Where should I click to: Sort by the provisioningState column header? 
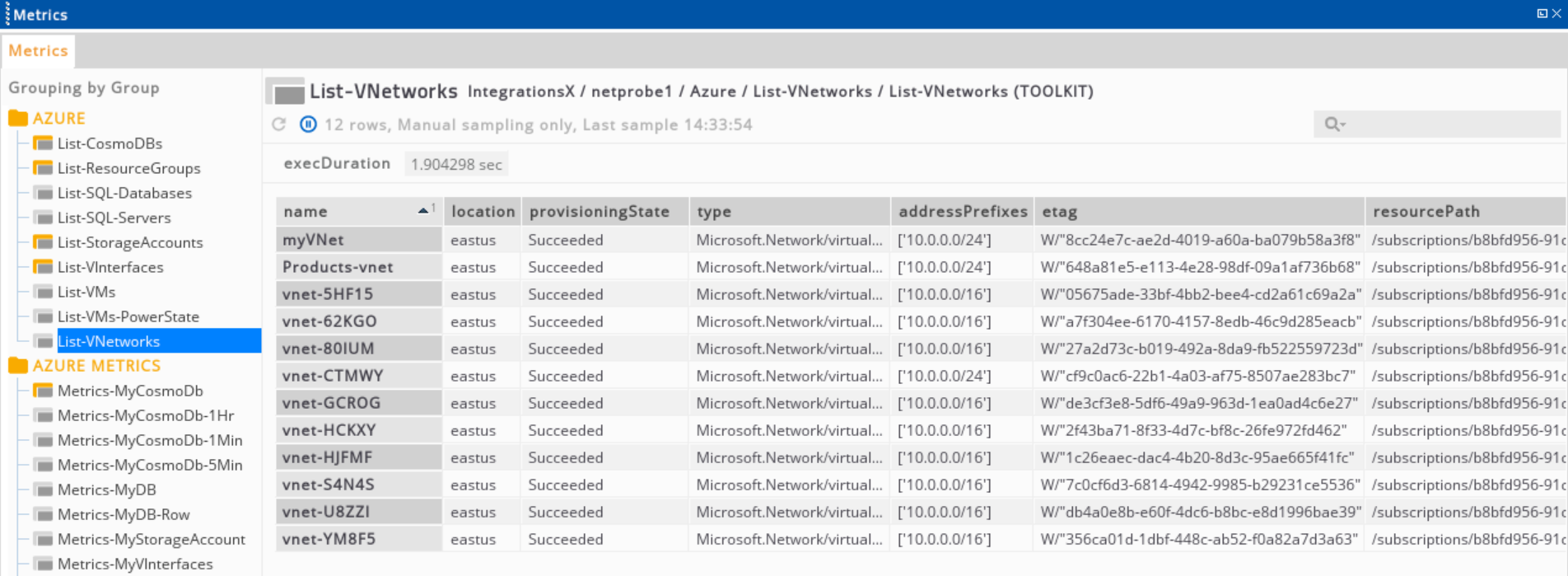(x=605, y=212)
